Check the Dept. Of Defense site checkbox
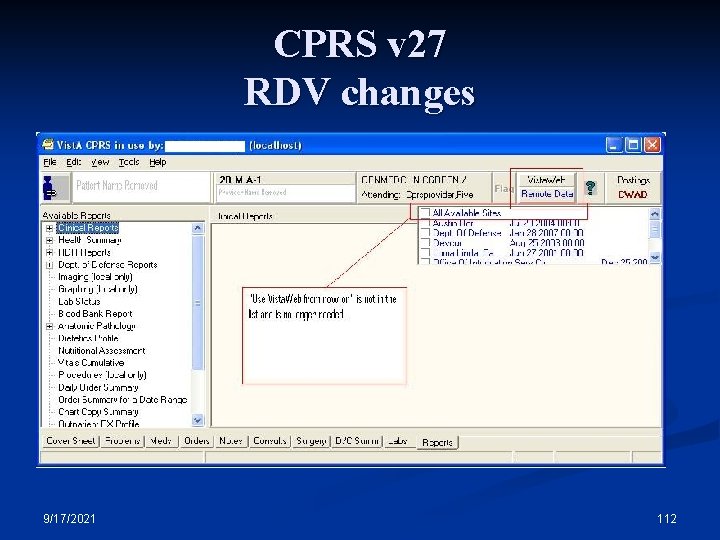Image resolution: width=720 pixels, height=540 pixels. point(425,233)
